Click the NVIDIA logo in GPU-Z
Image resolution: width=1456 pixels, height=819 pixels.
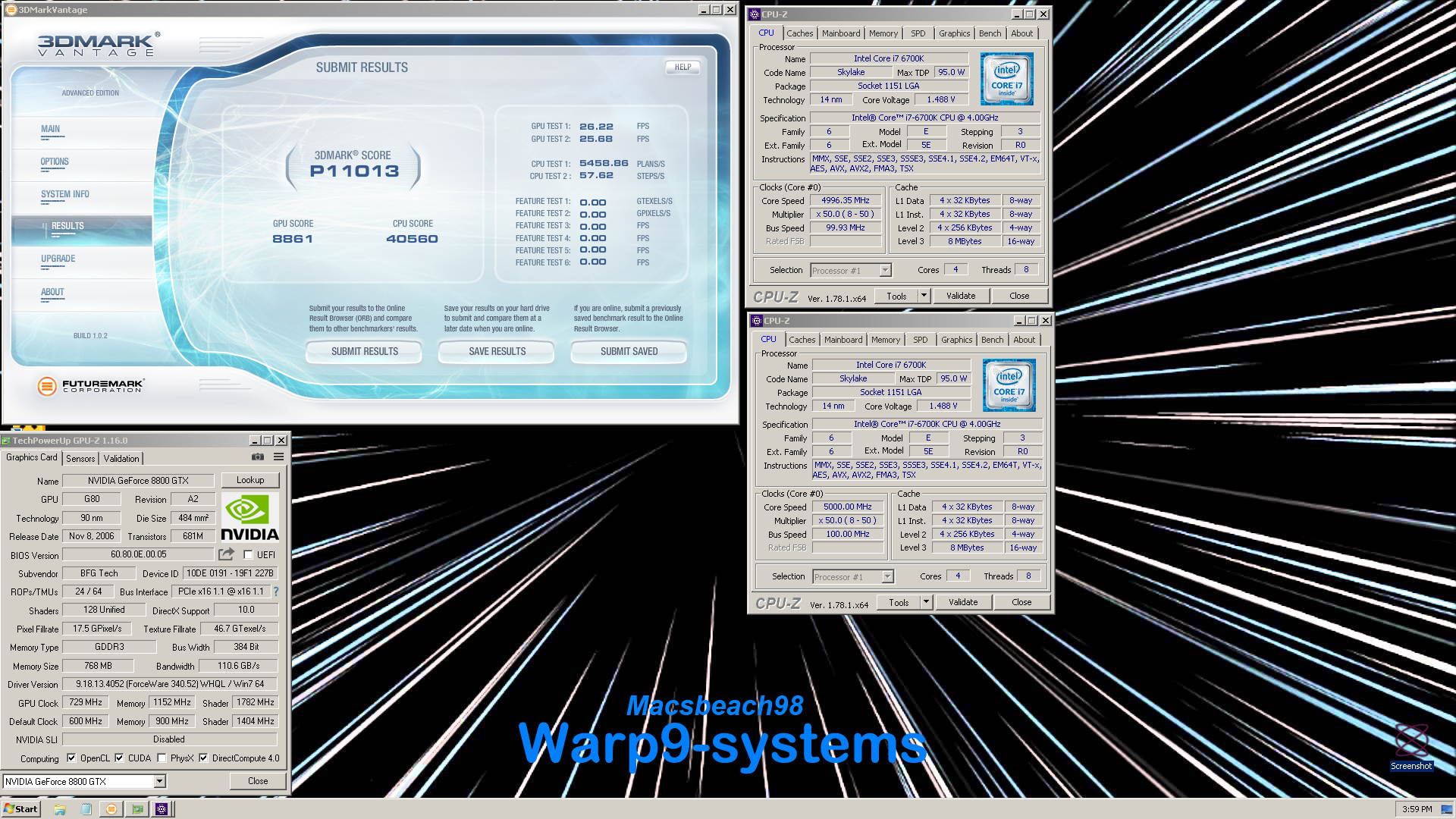249,517
